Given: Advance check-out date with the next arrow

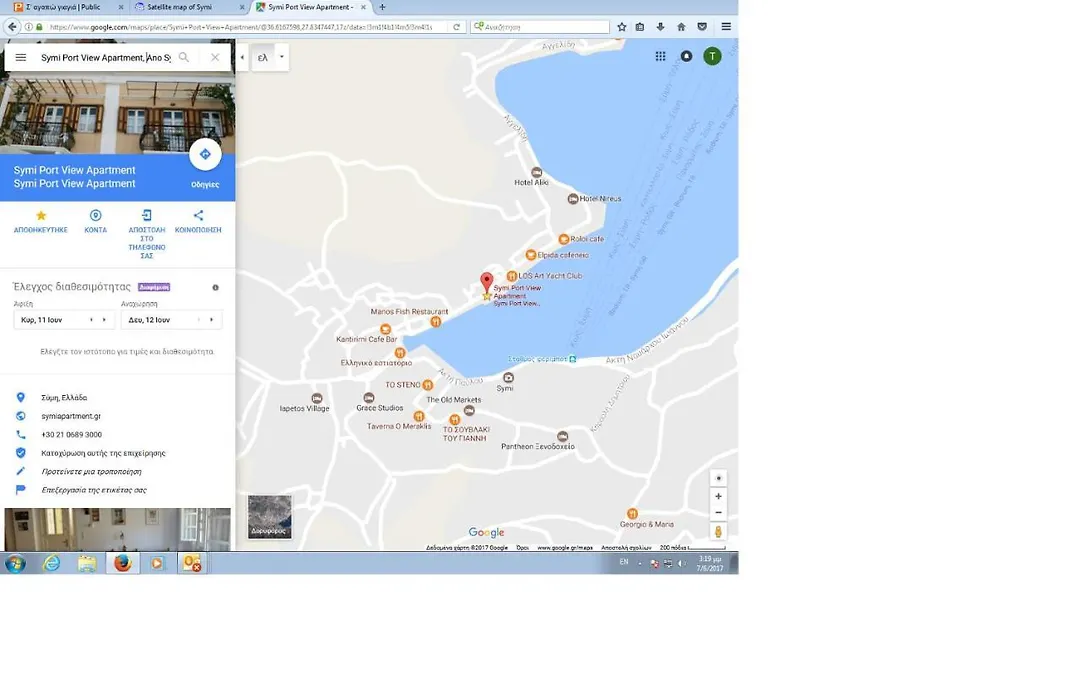Looking at the screenshot, I should 211,320.
